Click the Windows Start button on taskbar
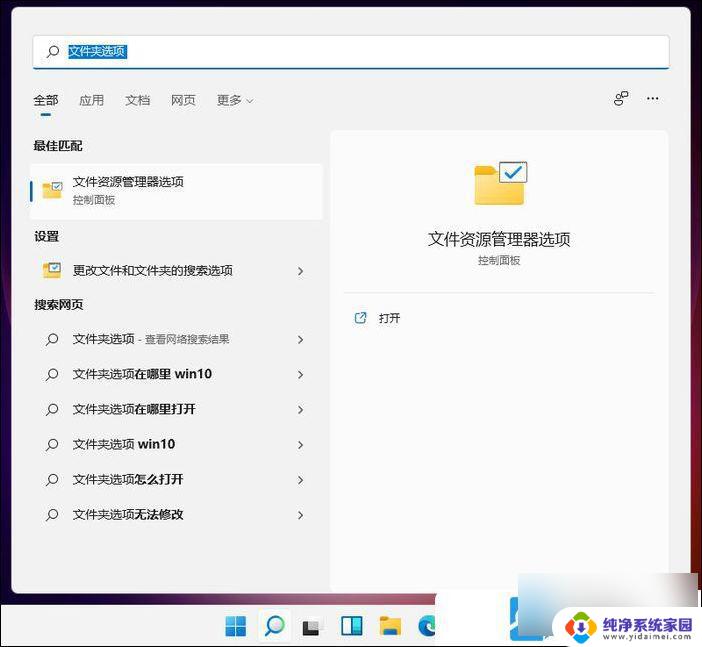The width and height of the screenshot is (702, 647). tap(236, 626)
